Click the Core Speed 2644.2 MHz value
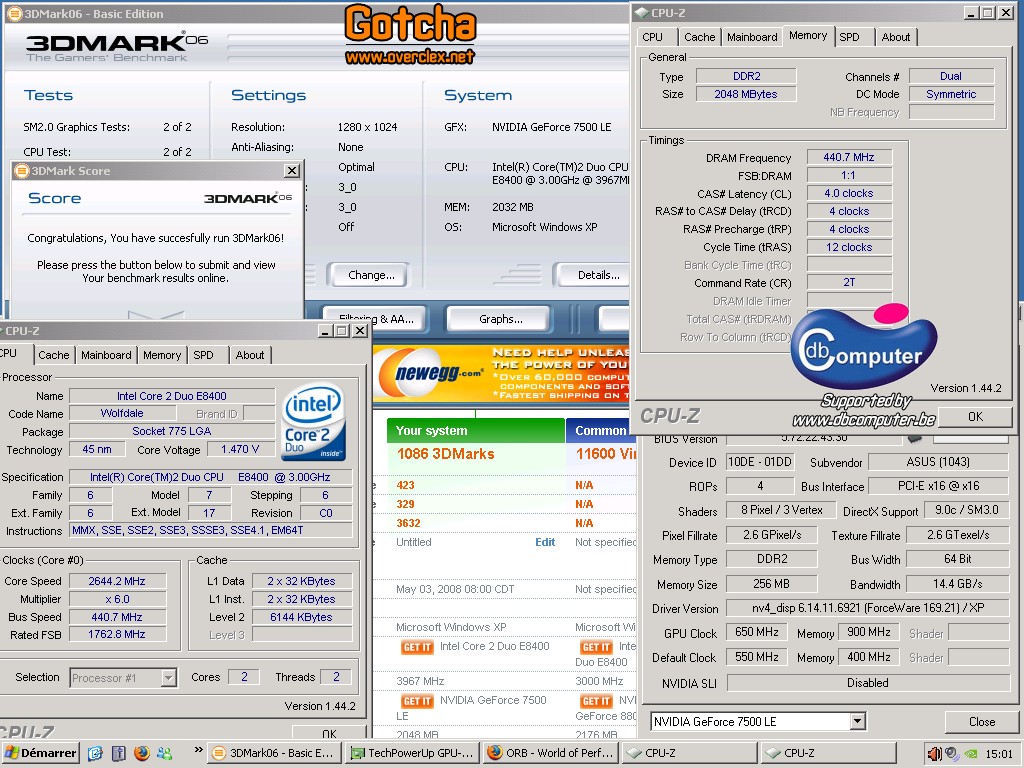Image resolution: width=1024 pixels, height=768 pixels. tap(117, 581)
